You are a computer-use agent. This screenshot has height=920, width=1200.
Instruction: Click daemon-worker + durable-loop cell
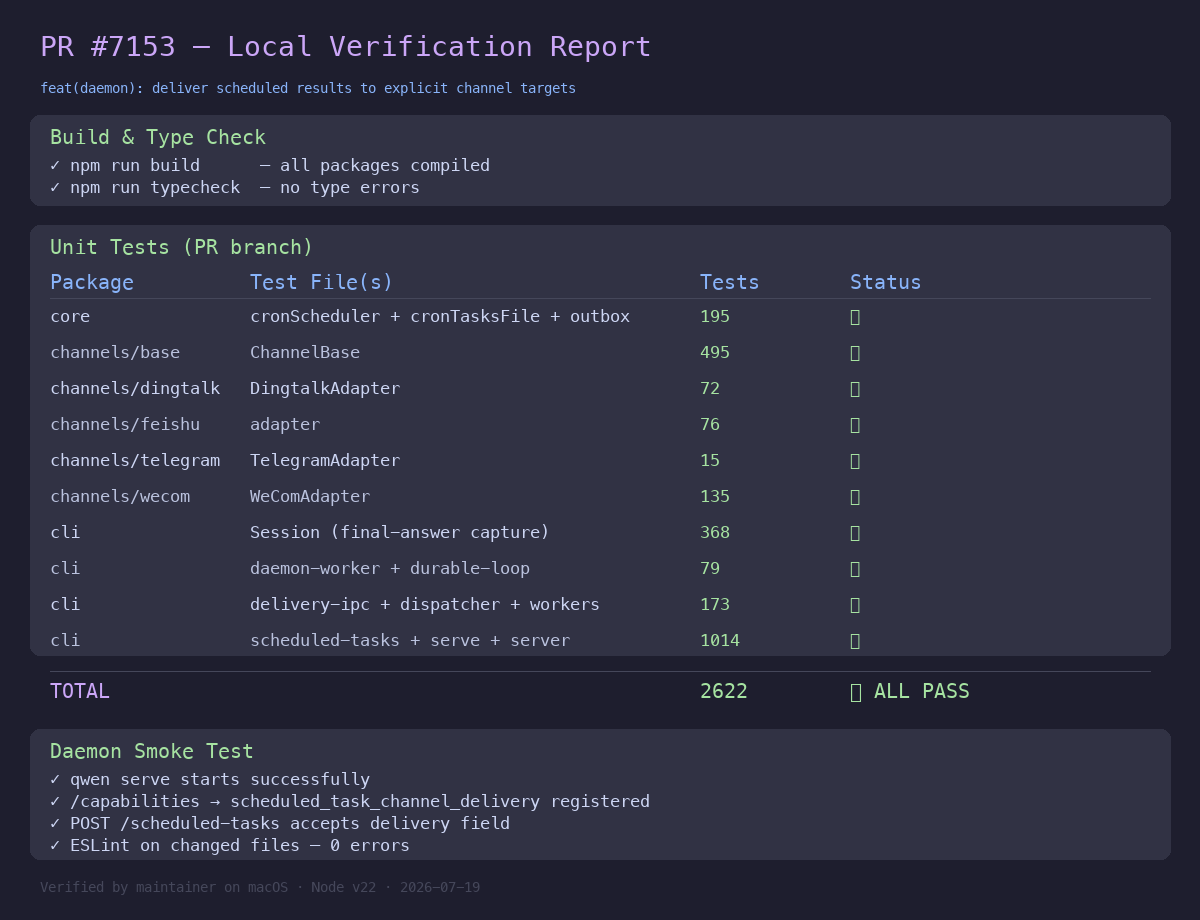pyautogui.click(x=390, y=568)
